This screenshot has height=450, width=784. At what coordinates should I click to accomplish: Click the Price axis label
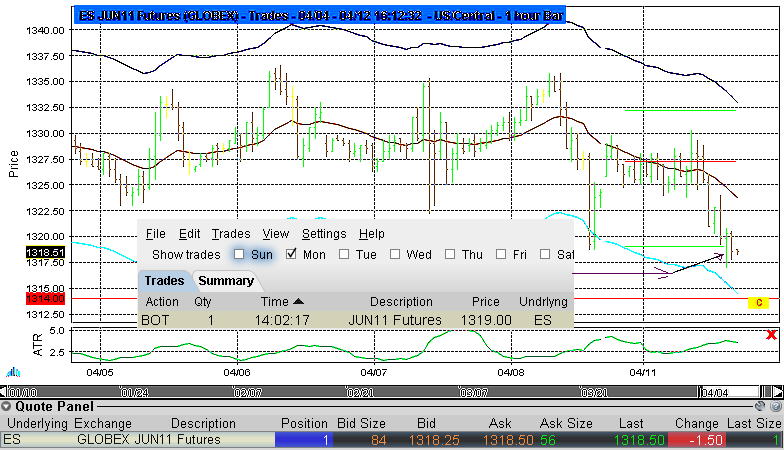coord(14,164)
